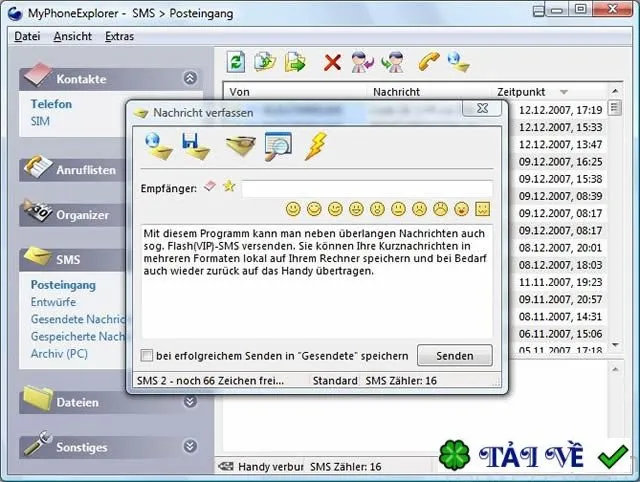This screenshot has width=640, height=482.
Task: Click the star favorites icon beside Empfänger
Action: pyautogui.click(x=229, y=187)
